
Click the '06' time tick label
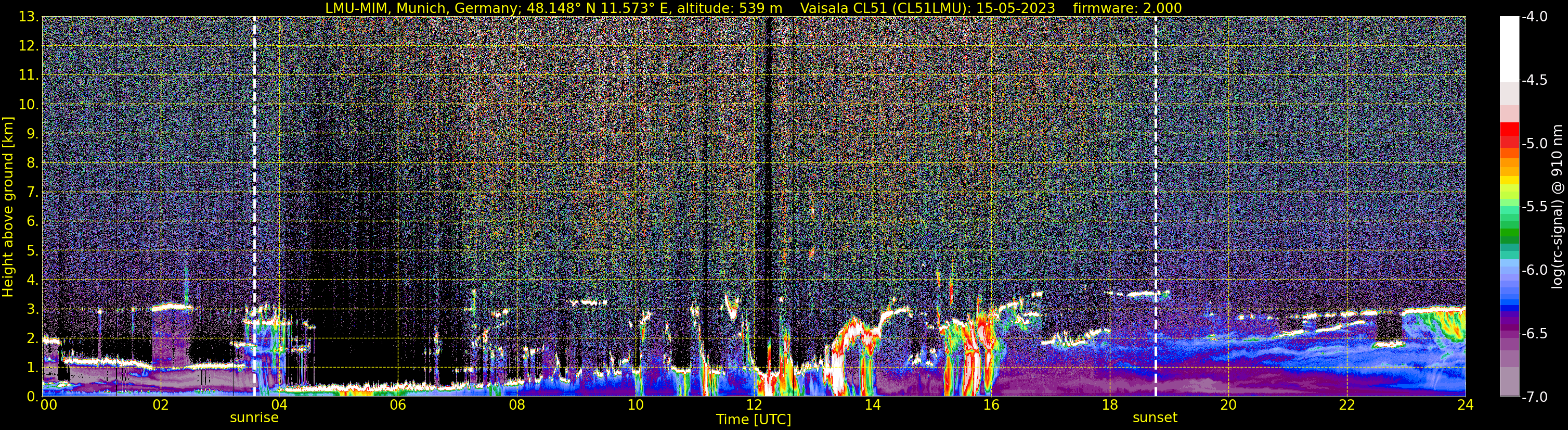[397, 404]
